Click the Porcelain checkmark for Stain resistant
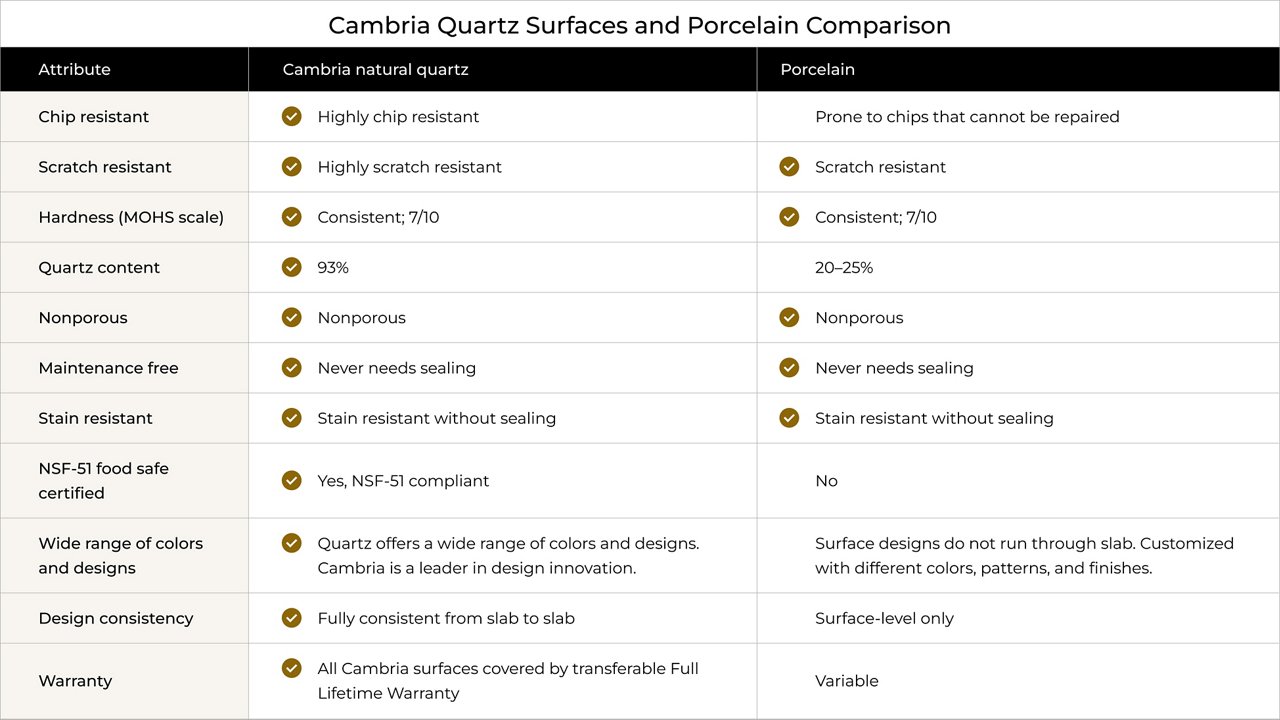Screen dimensions: 1280x720 789,417
